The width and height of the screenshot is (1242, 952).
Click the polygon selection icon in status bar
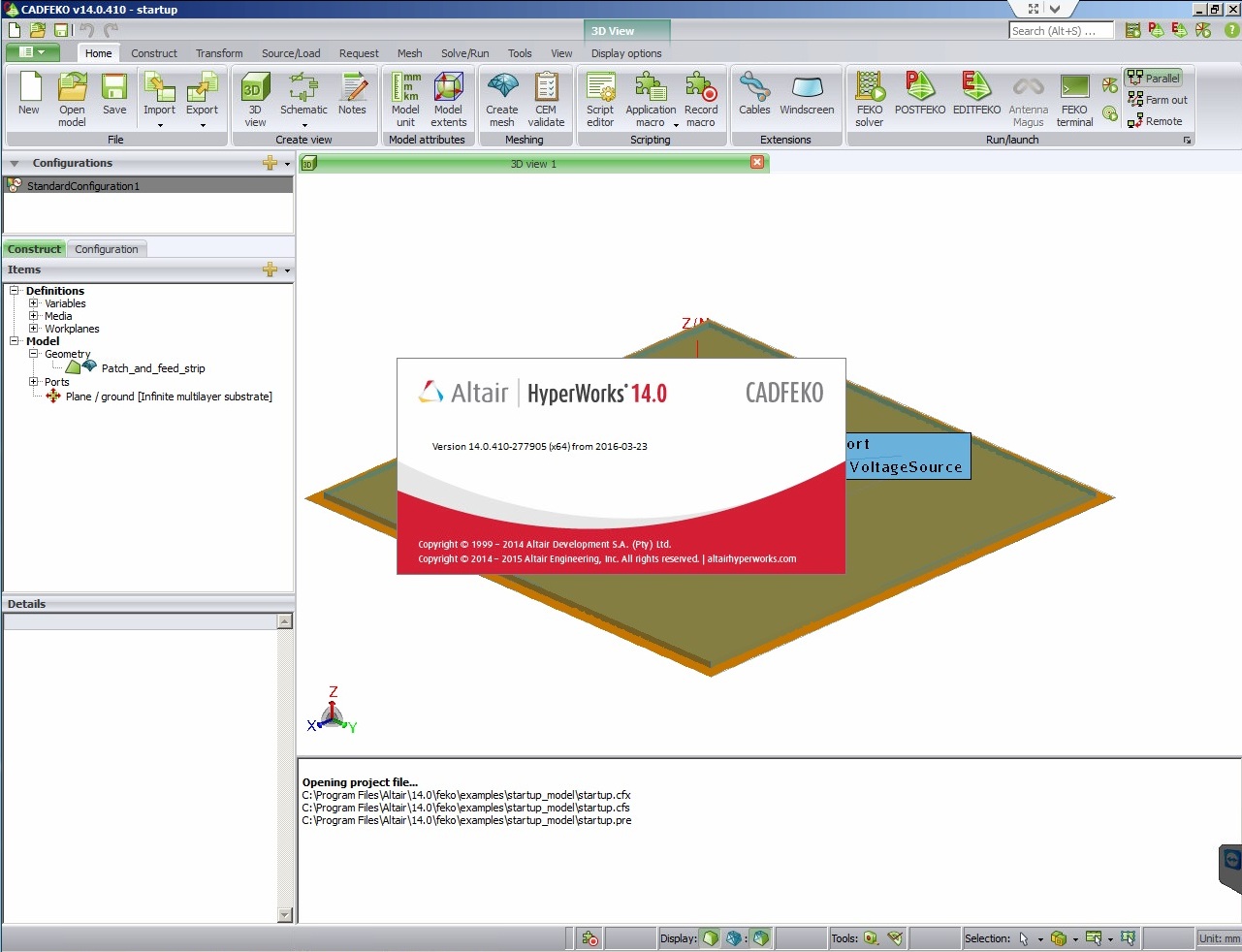(1129, 937)
